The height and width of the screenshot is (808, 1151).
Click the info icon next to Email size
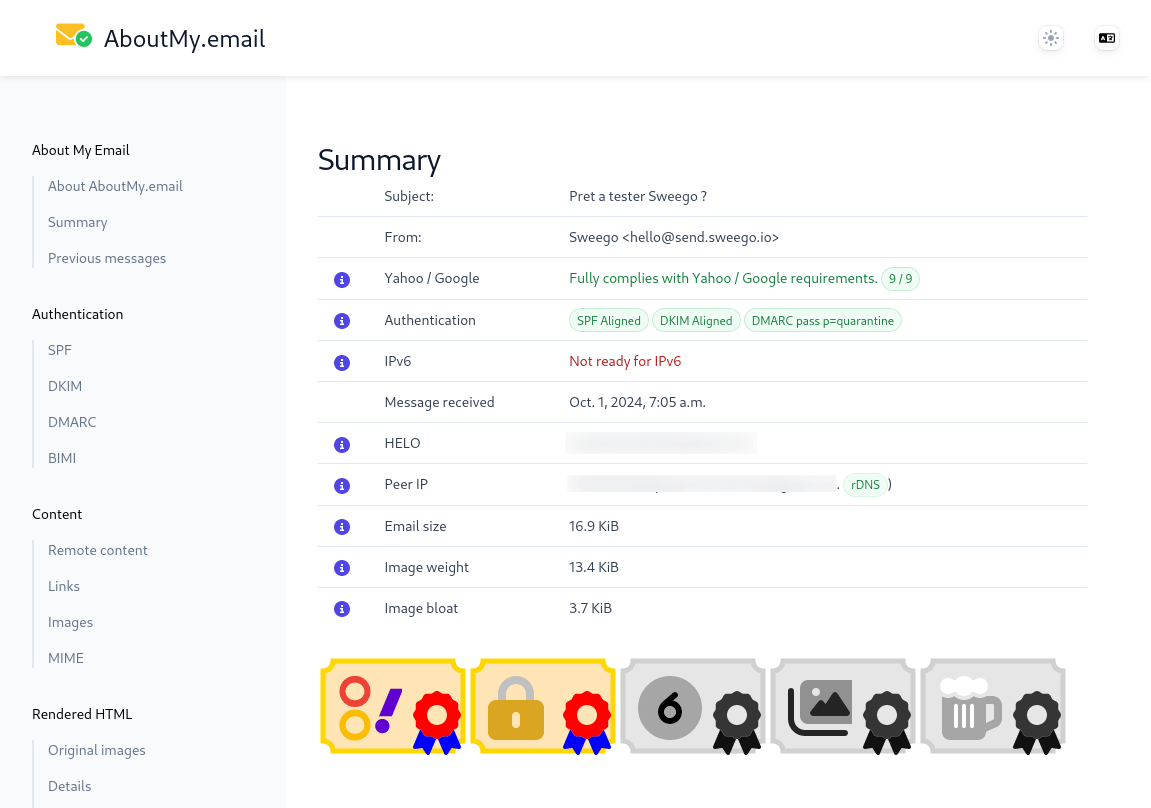342,526
